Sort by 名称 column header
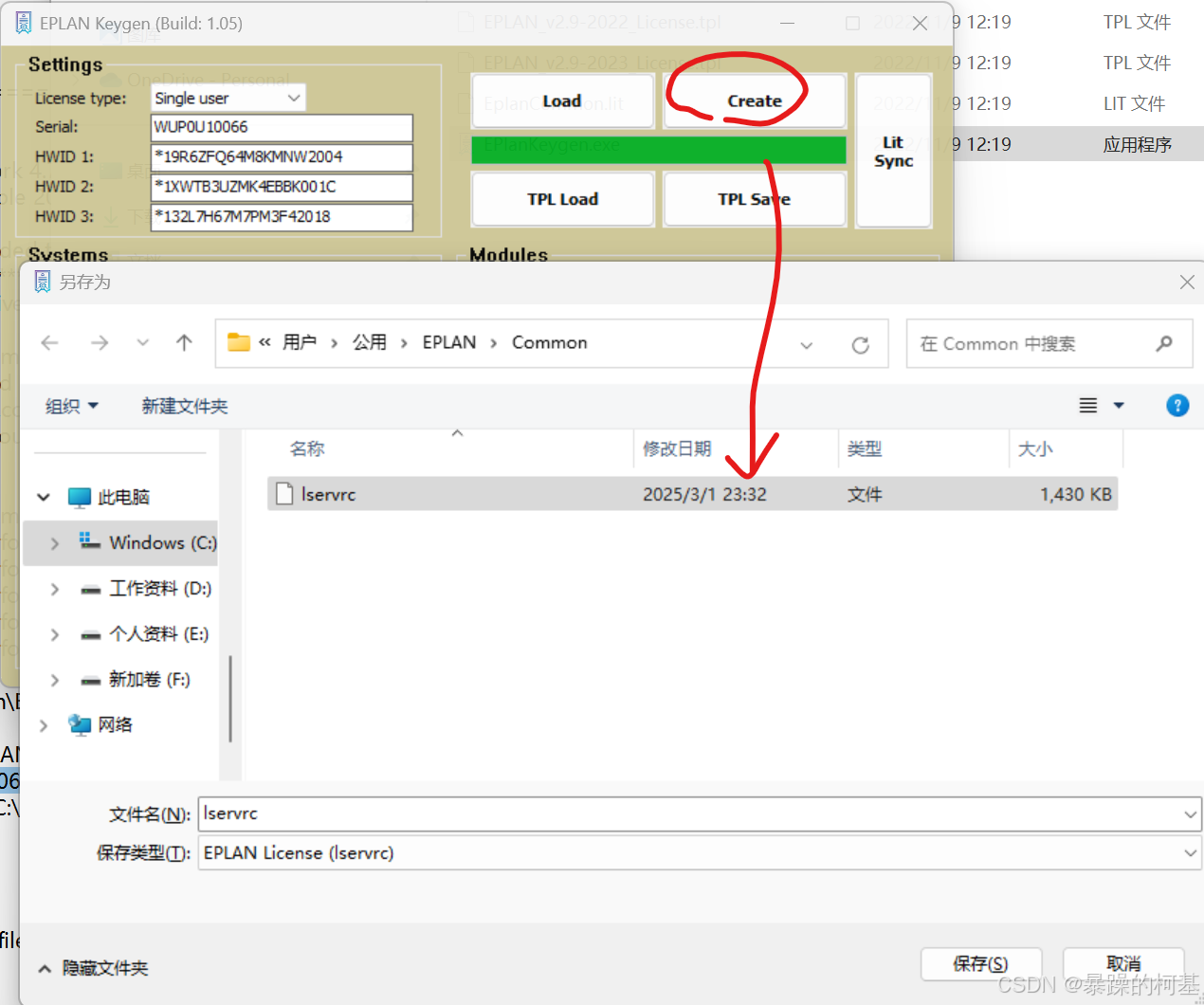Screen dimensions: 1204x1005 point(307,448)
